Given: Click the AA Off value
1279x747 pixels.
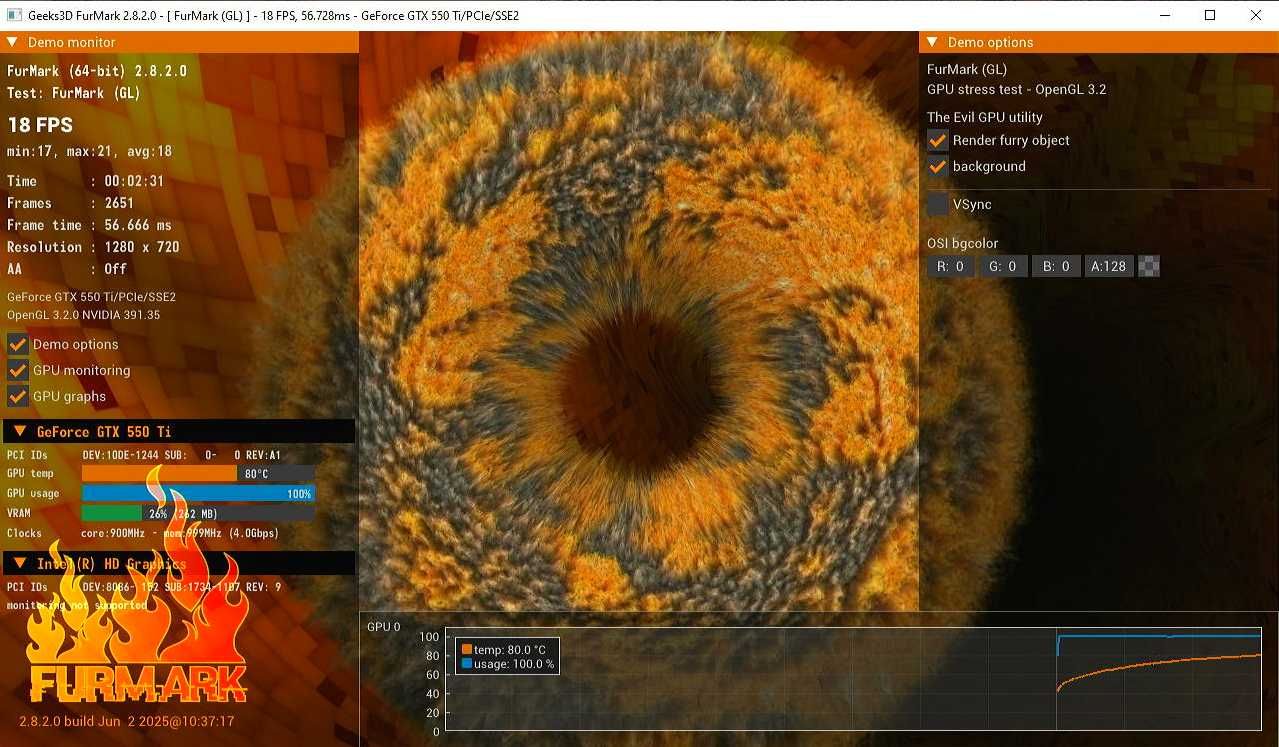Looking at the screenshot, I should pyautogui.click(x=116, y=269).
